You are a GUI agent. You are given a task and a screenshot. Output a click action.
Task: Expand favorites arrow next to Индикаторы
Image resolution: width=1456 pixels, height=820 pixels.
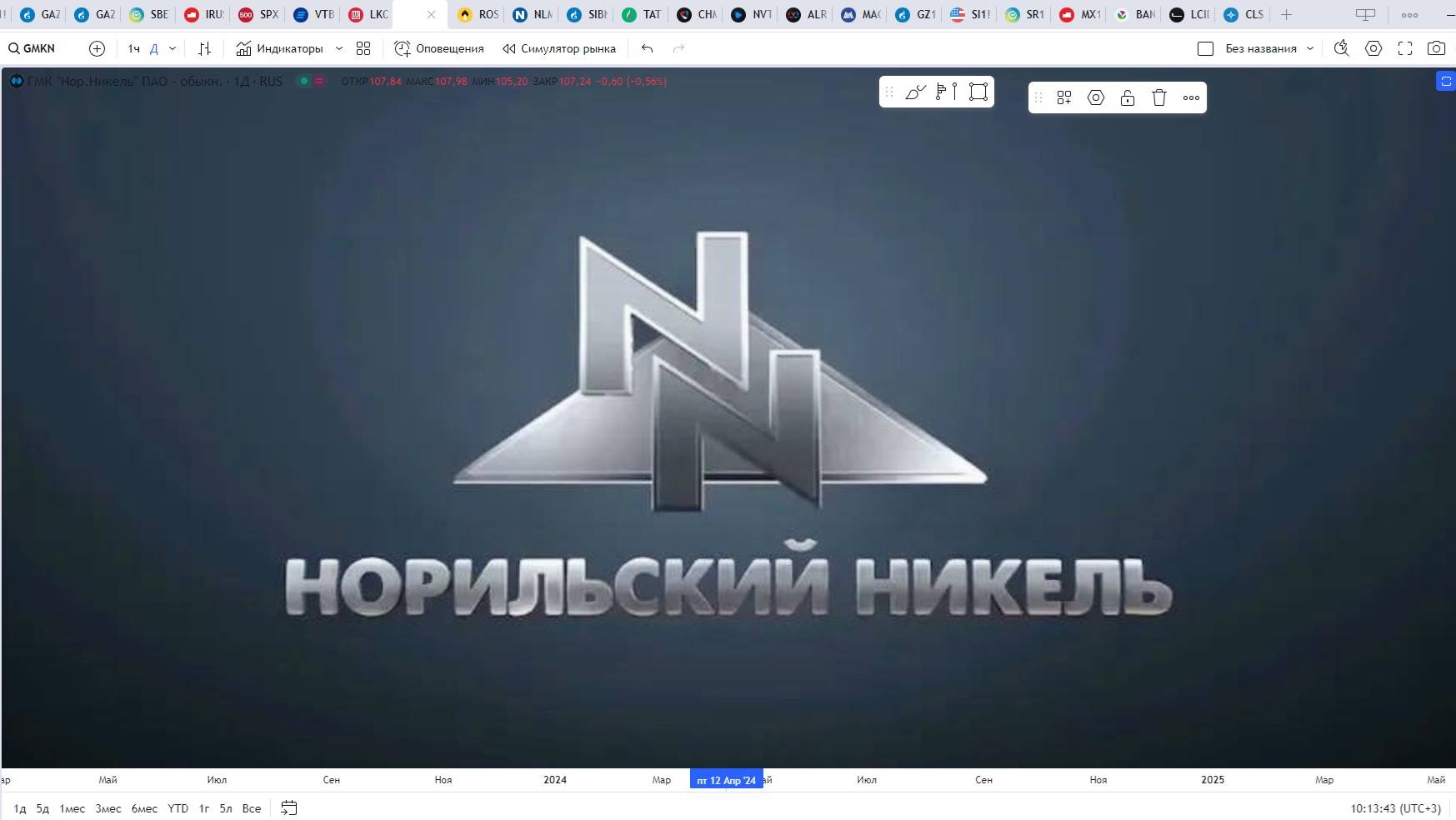click(x=339, y=48)
